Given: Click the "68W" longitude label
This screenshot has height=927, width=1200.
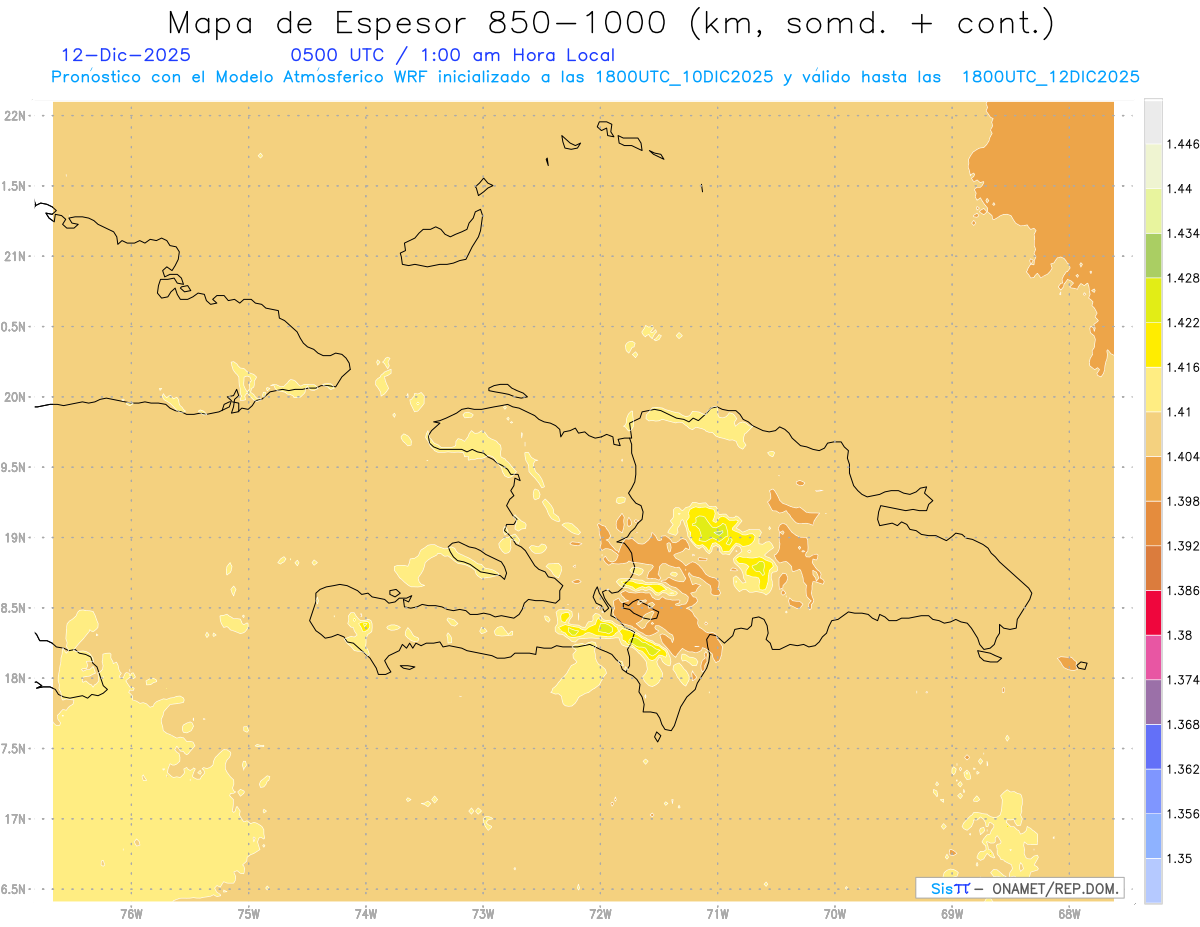Looking at the screenshot, I should pos(1069,913).
